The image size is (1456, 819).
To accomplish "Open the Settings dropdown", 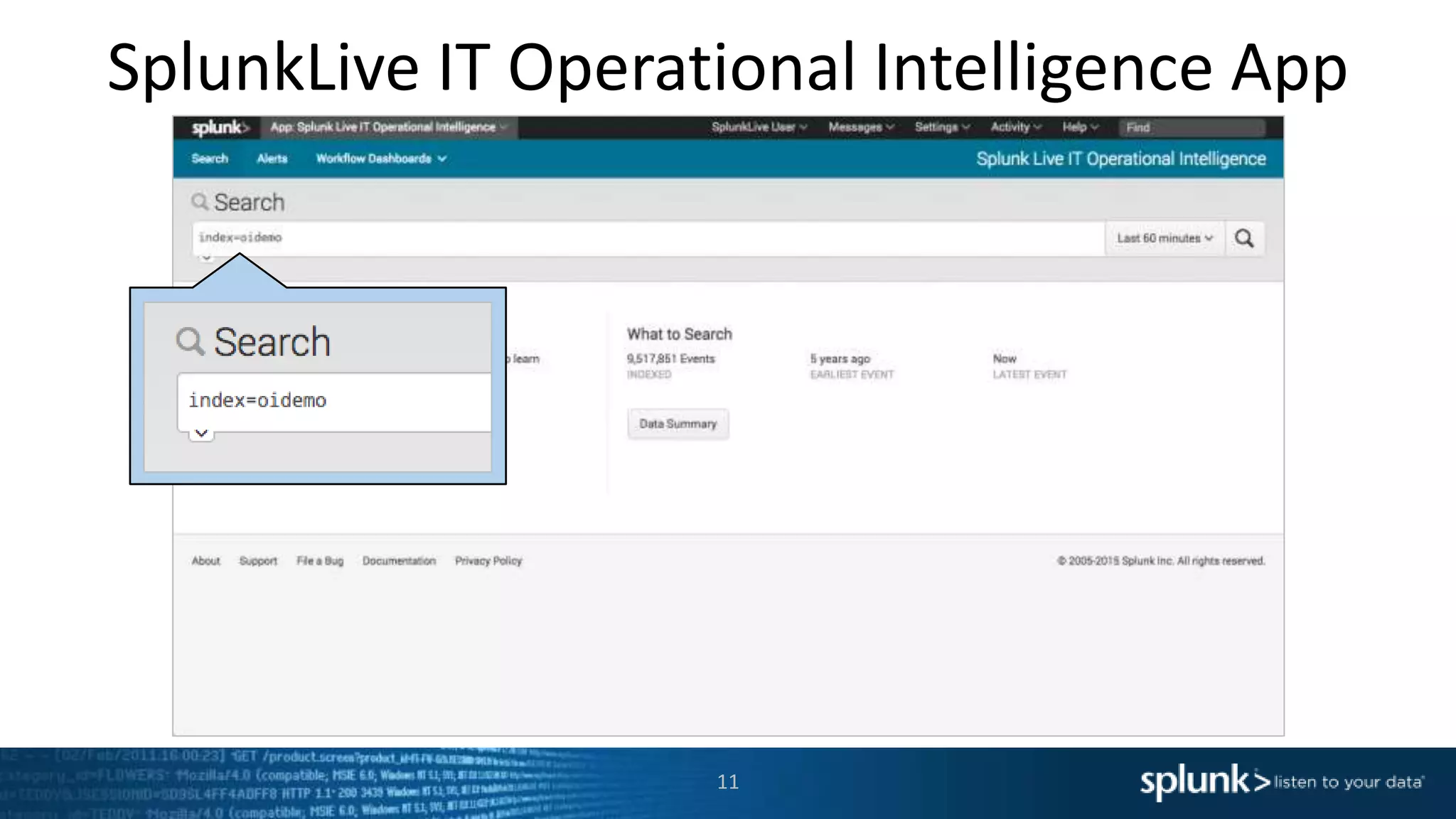I will 942,127.
